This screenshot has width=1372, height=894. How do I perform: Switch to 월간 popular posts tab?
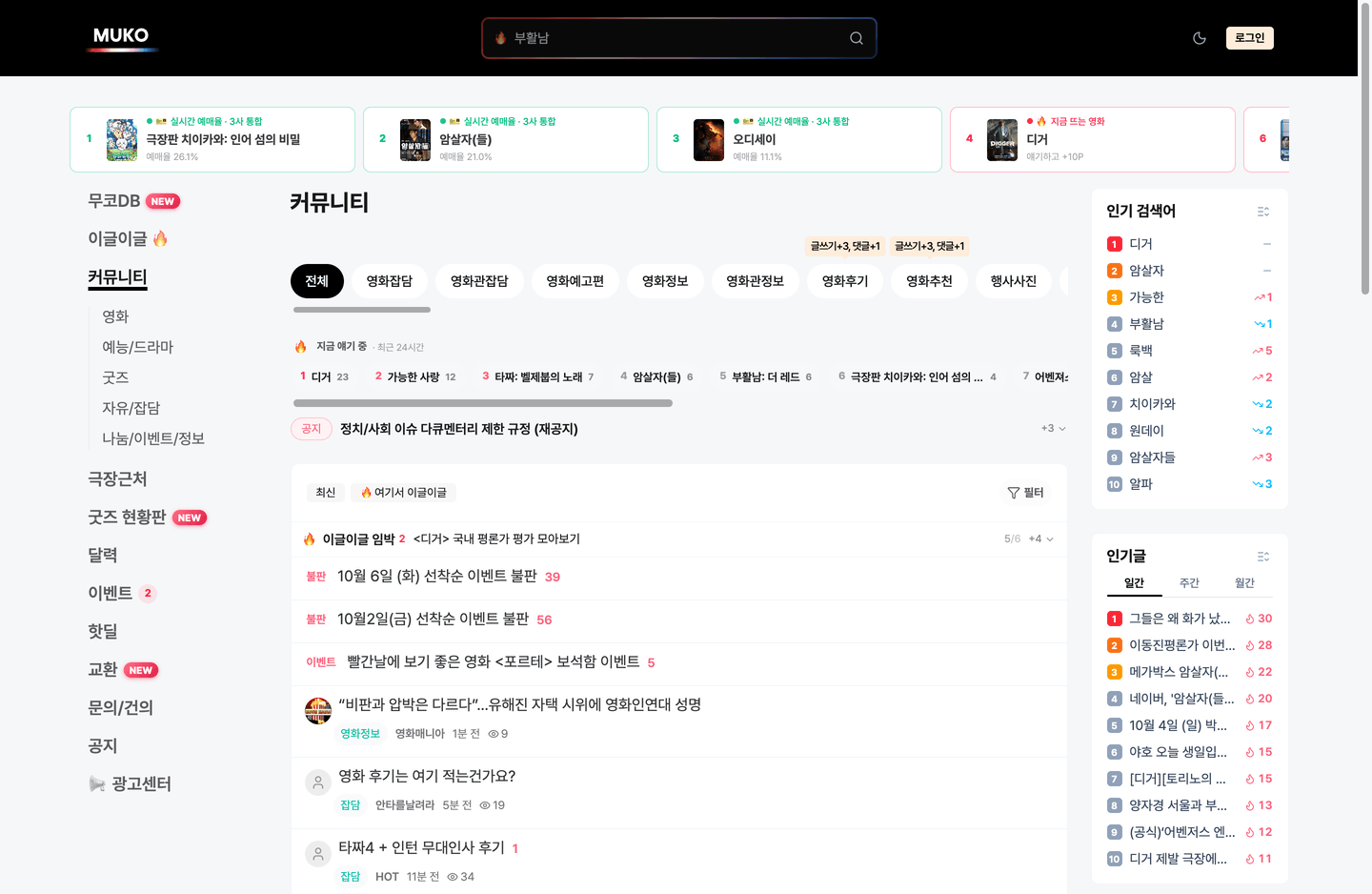(1244, 583)
